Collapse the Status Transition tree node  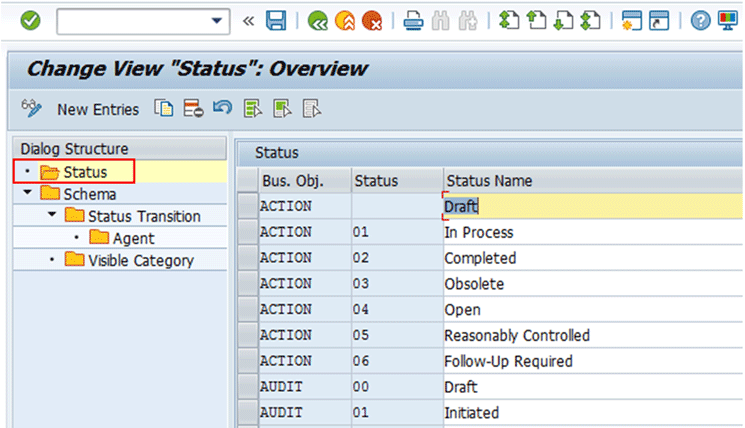coord(52,216)
